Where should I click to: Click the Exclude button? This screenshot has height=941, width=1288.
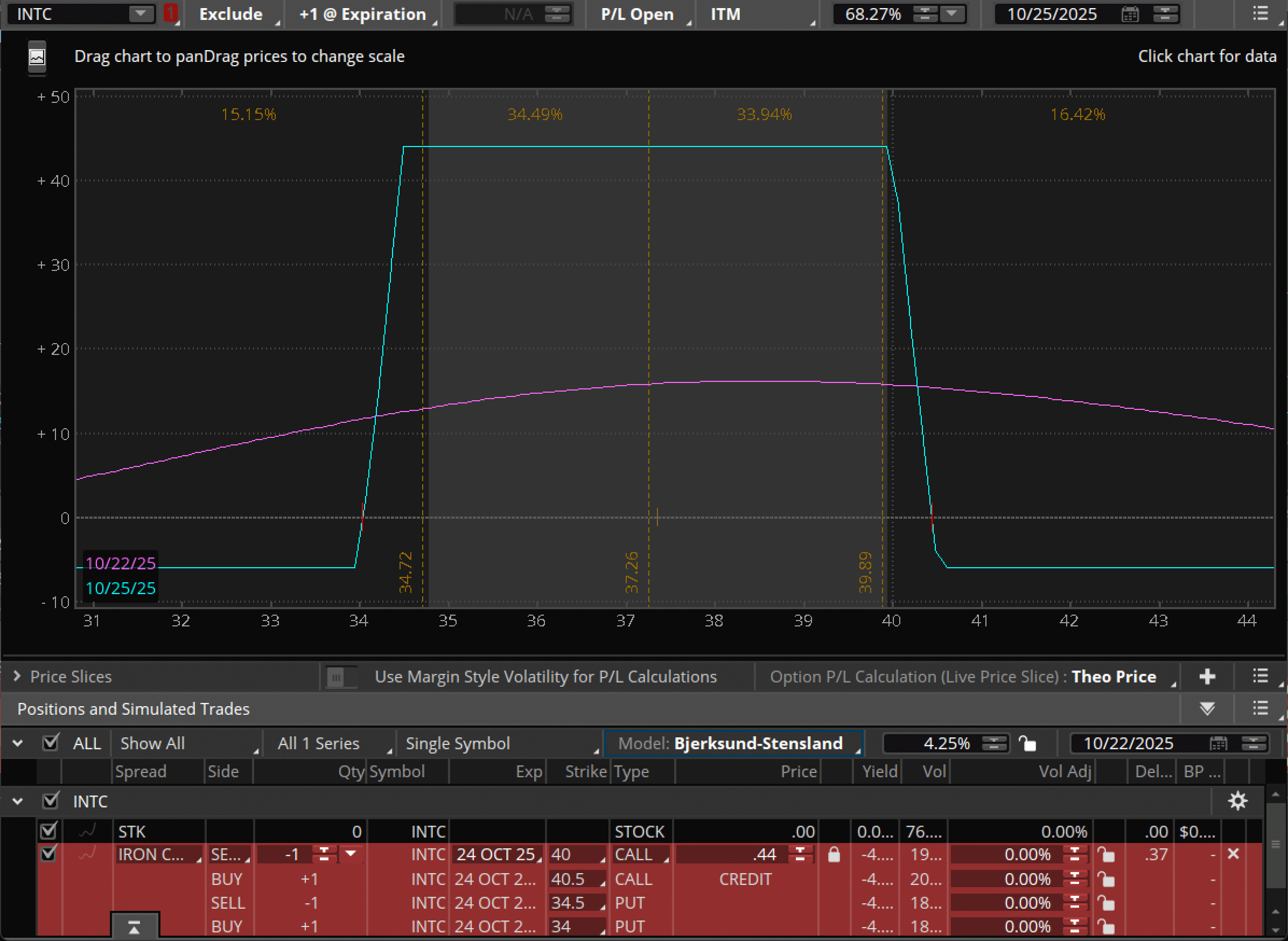point(230,14)
